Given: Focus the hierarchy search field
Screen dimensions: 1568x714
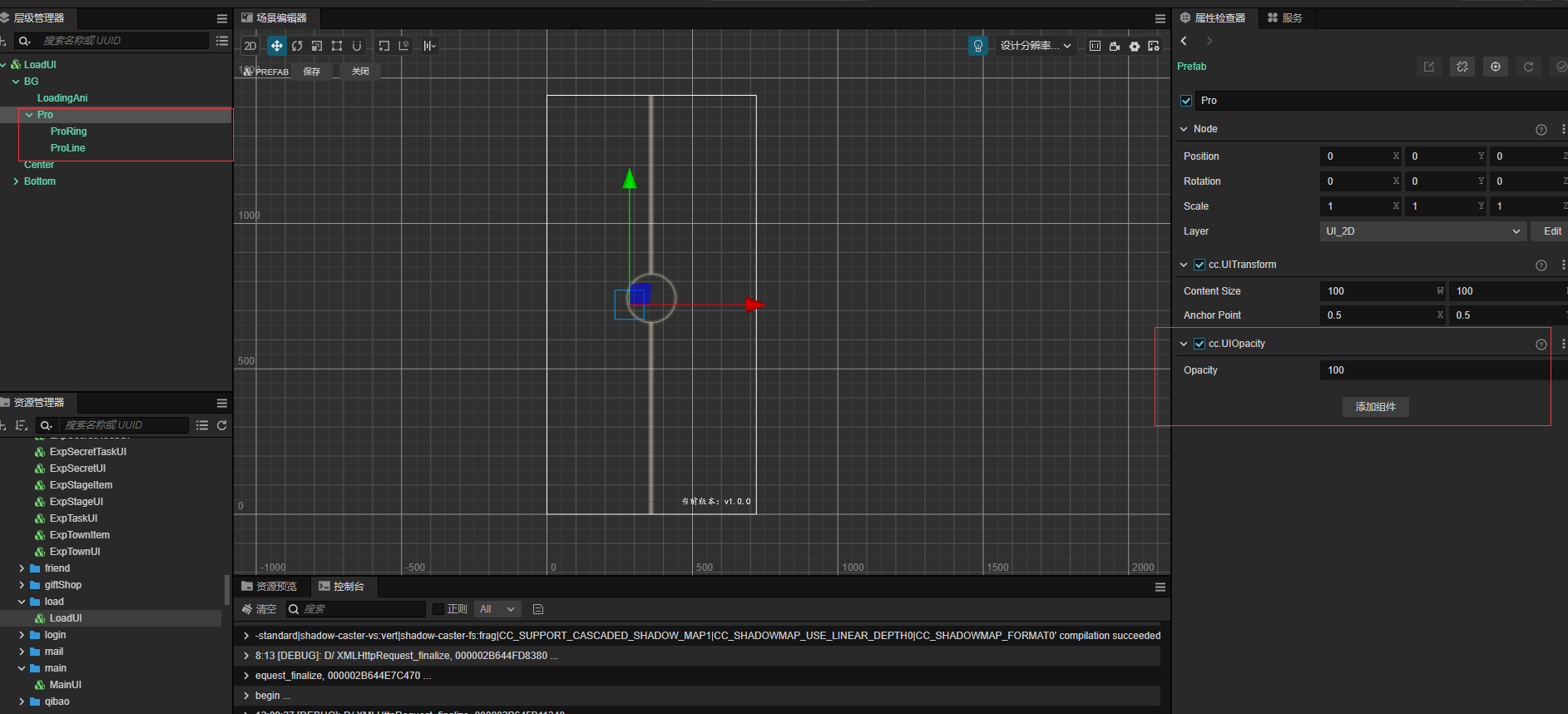Looking at the screenshot, I should coord(123,41).
